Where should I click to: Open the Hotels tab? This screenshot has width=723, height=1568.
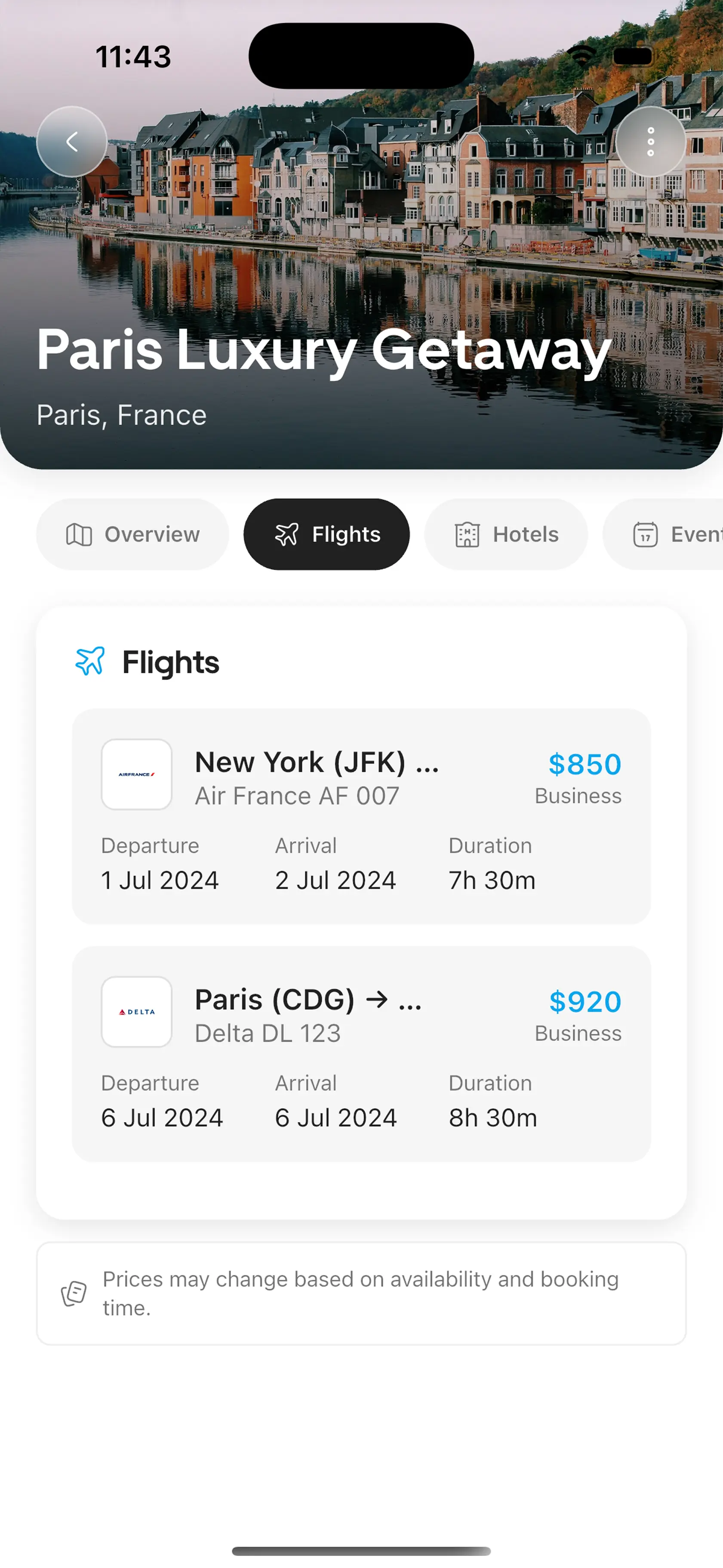(506, 534)
